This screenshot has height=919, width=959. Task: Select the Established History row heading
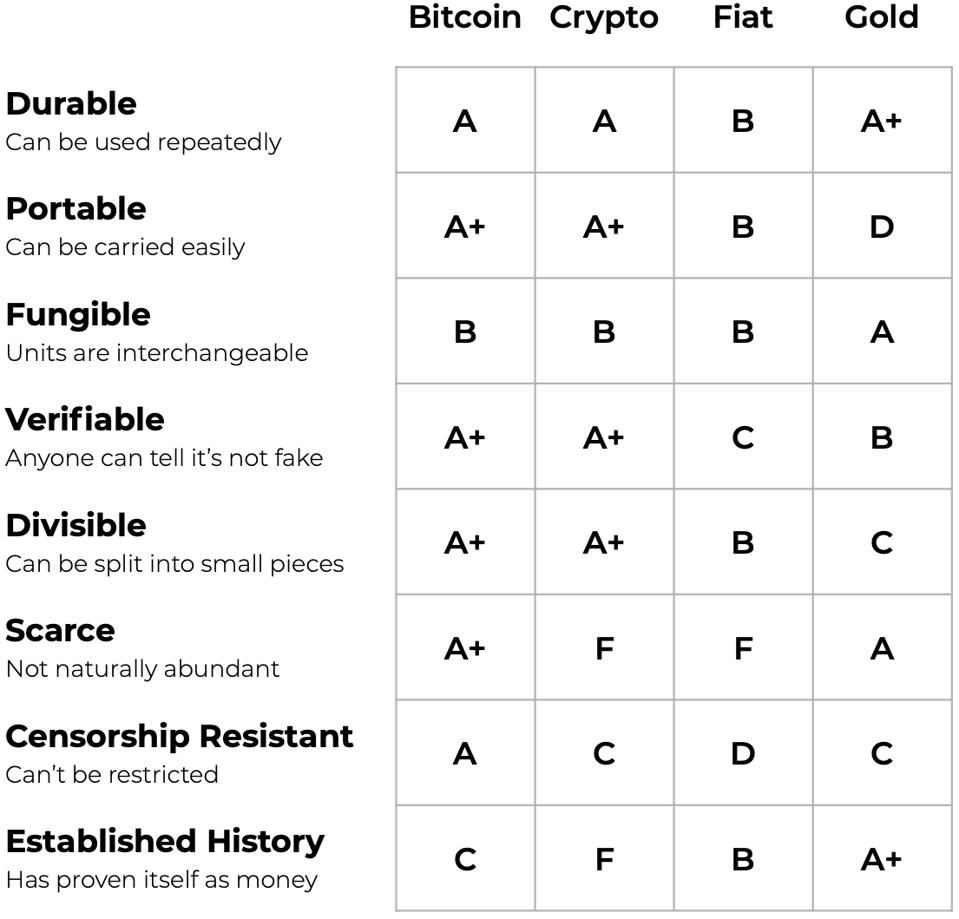click(x=165, y=842)
